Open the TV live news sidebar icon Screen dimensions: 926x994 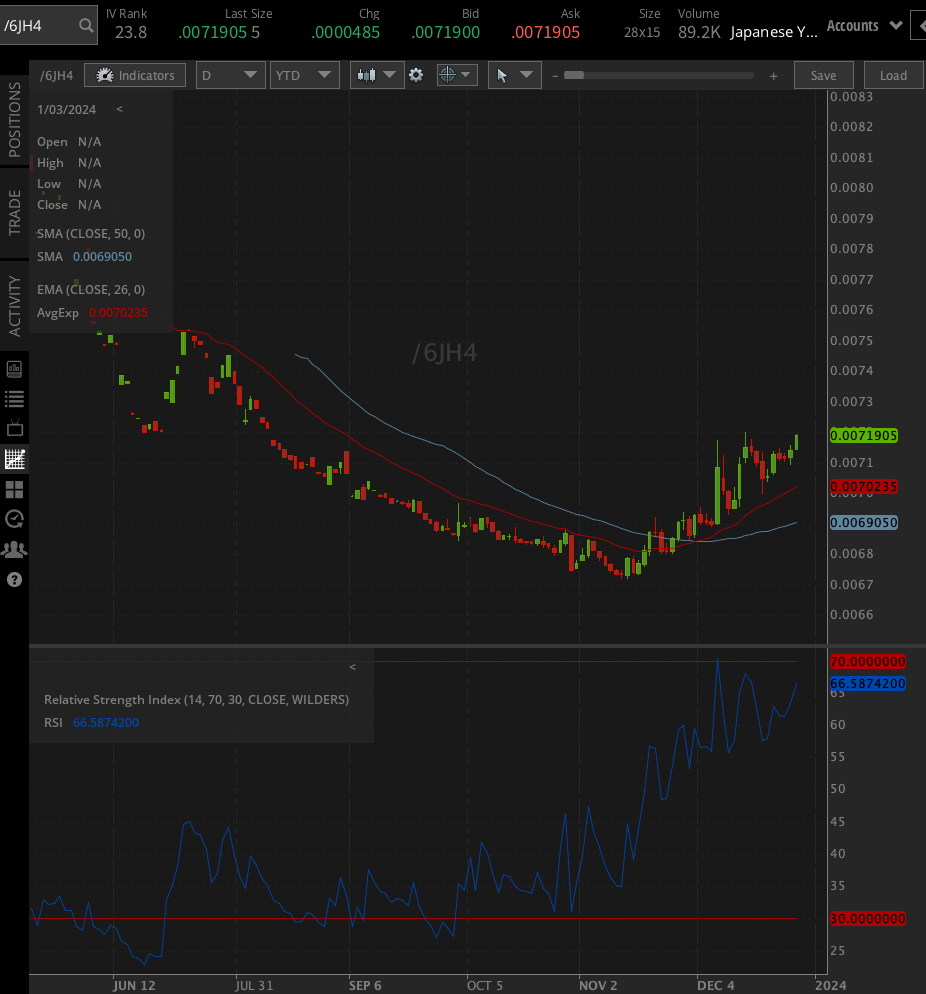14,429
